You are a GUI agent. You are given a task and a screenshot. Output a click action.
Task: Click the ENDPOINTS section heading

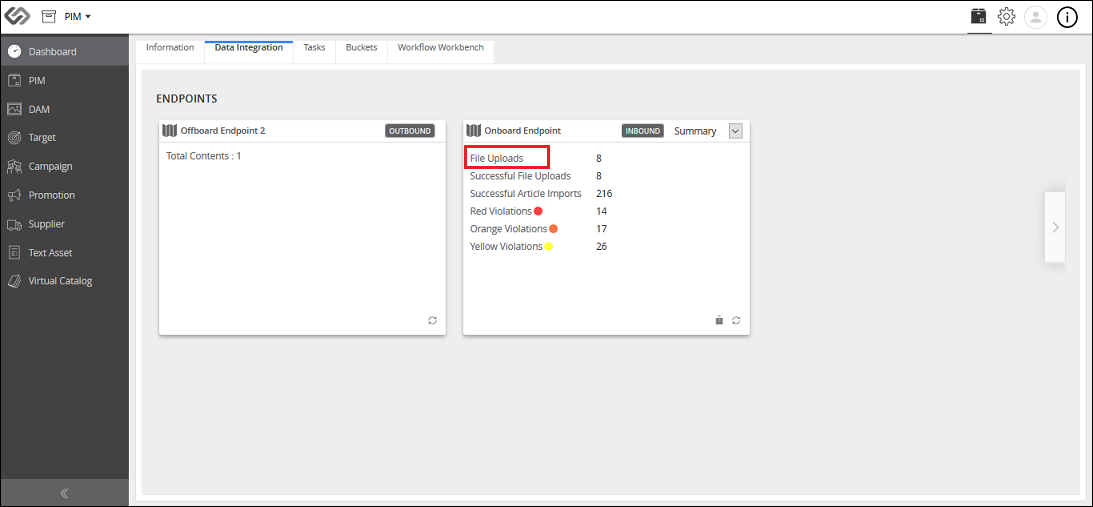pos(187,99)
